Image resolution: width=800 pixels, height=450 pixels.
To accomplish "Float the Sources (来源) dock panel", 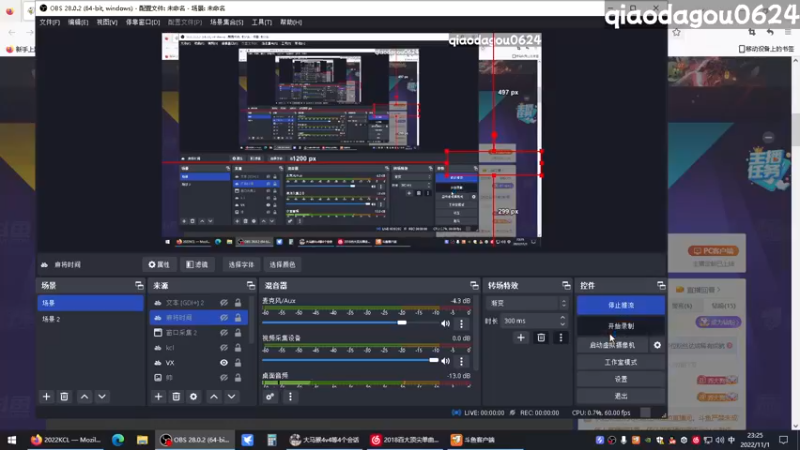I will coord(251,286).
